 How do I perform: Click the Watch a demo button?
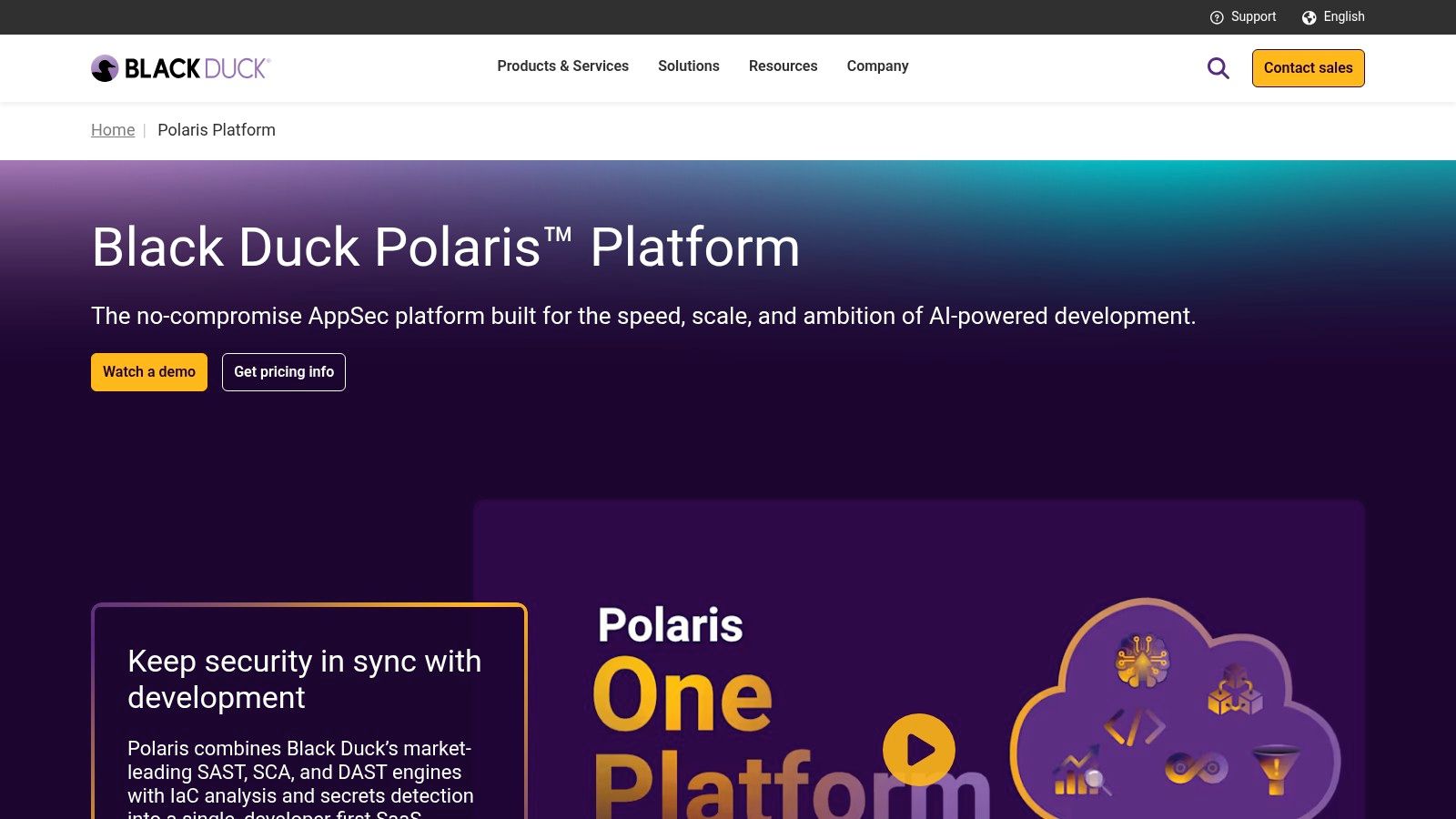pos(149,372)
